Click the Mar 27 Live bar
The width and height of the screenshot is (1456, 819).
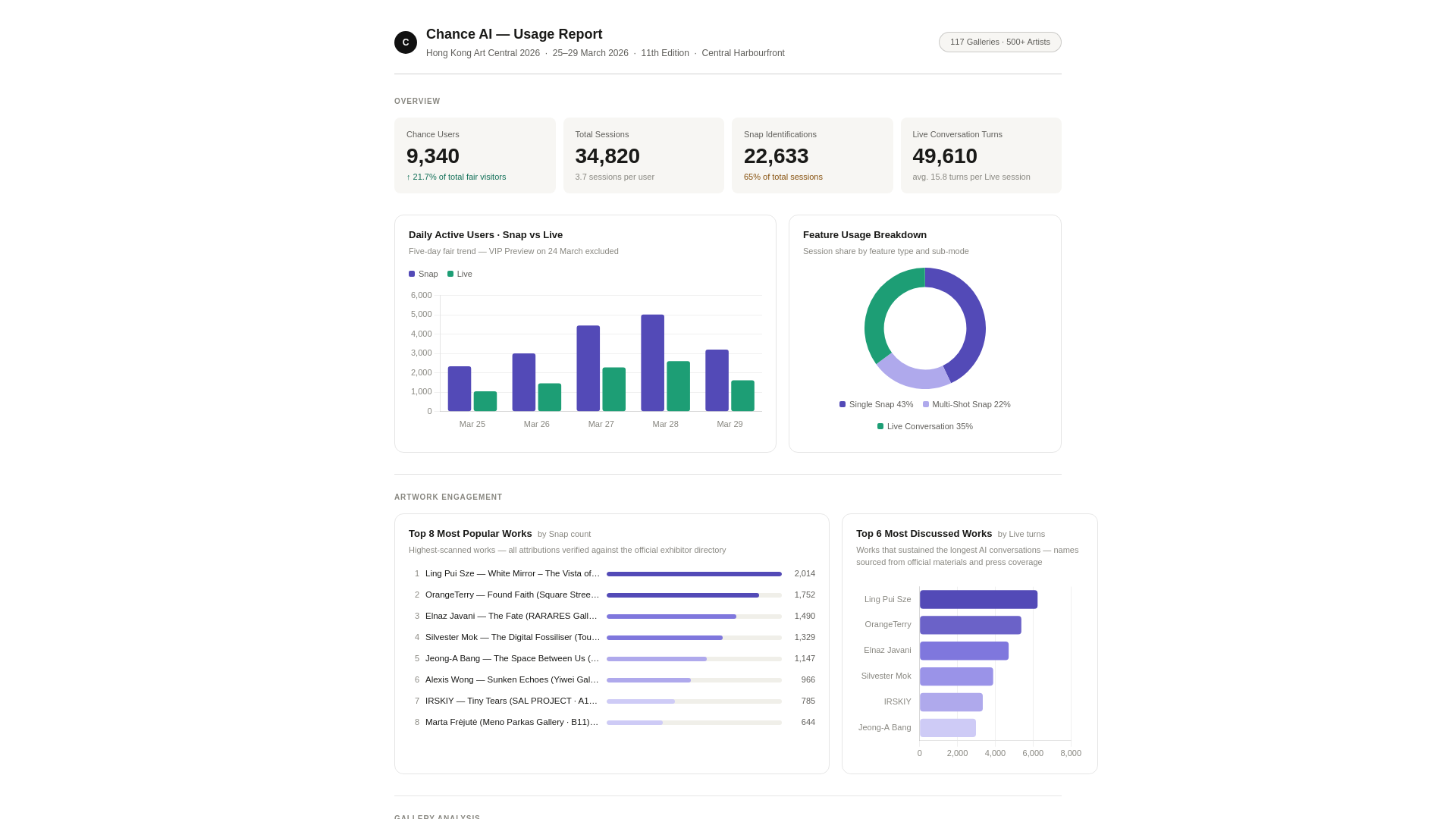613,390
